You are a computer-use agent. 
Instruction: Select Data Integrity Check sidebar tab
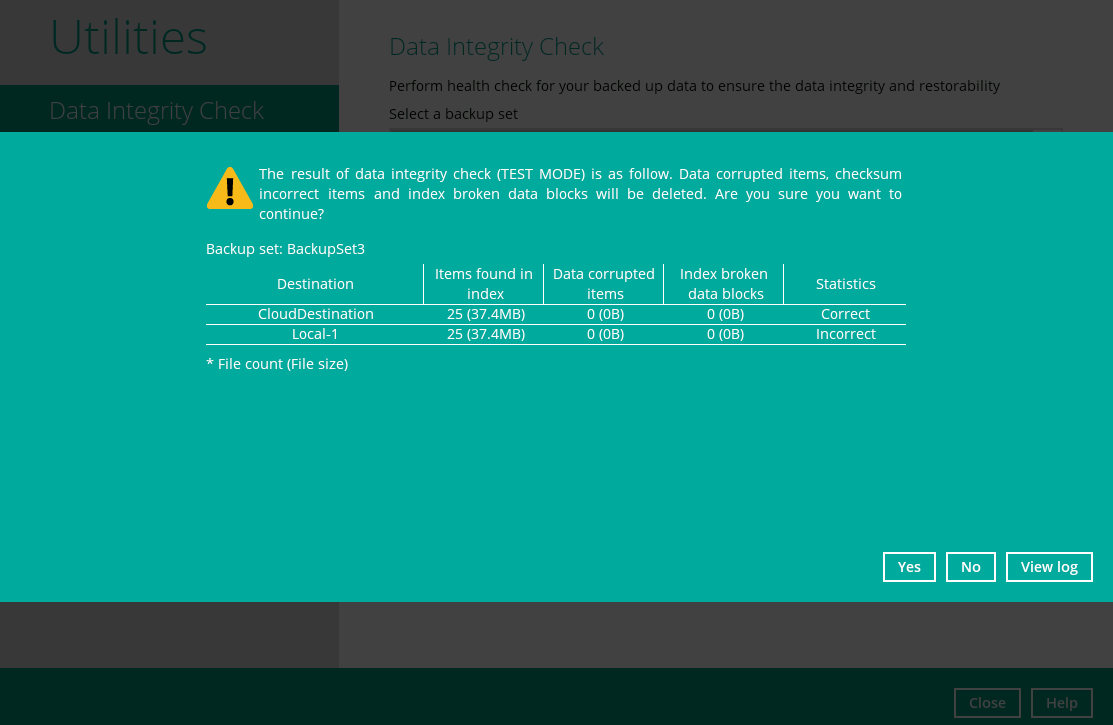pyautogui.click(x=157, y=110)
